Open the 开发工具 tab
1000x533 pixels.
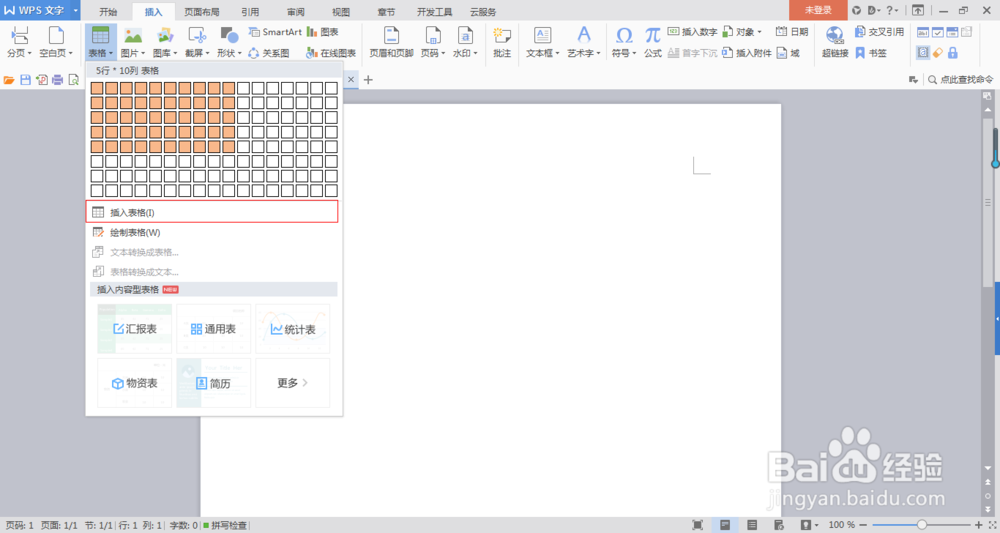(x=434, y=12)
